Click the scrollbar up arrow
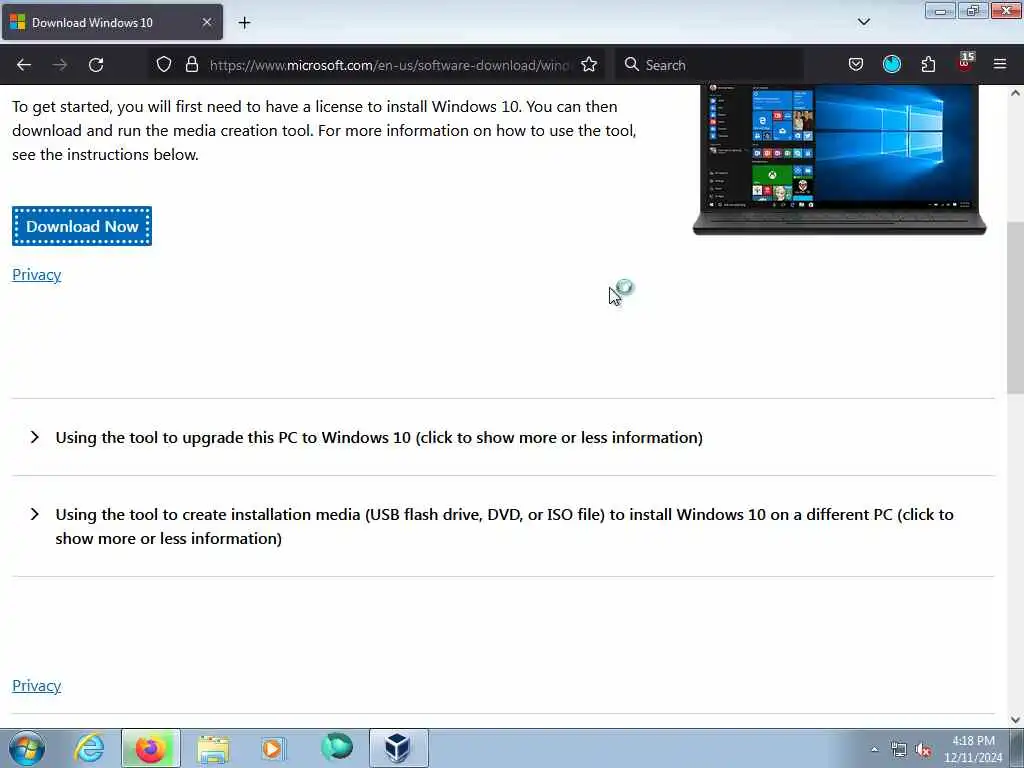 (x=1015, y=93)
